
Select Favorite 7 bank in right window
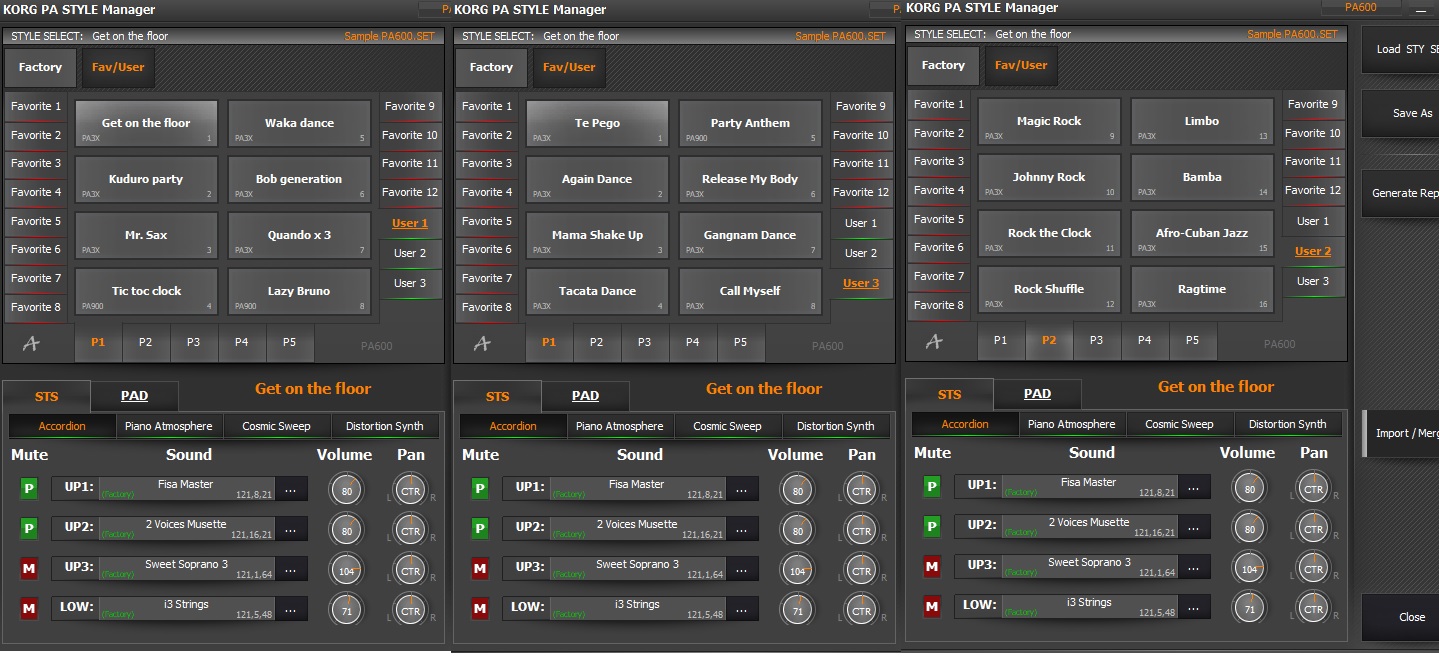(940, 277)
